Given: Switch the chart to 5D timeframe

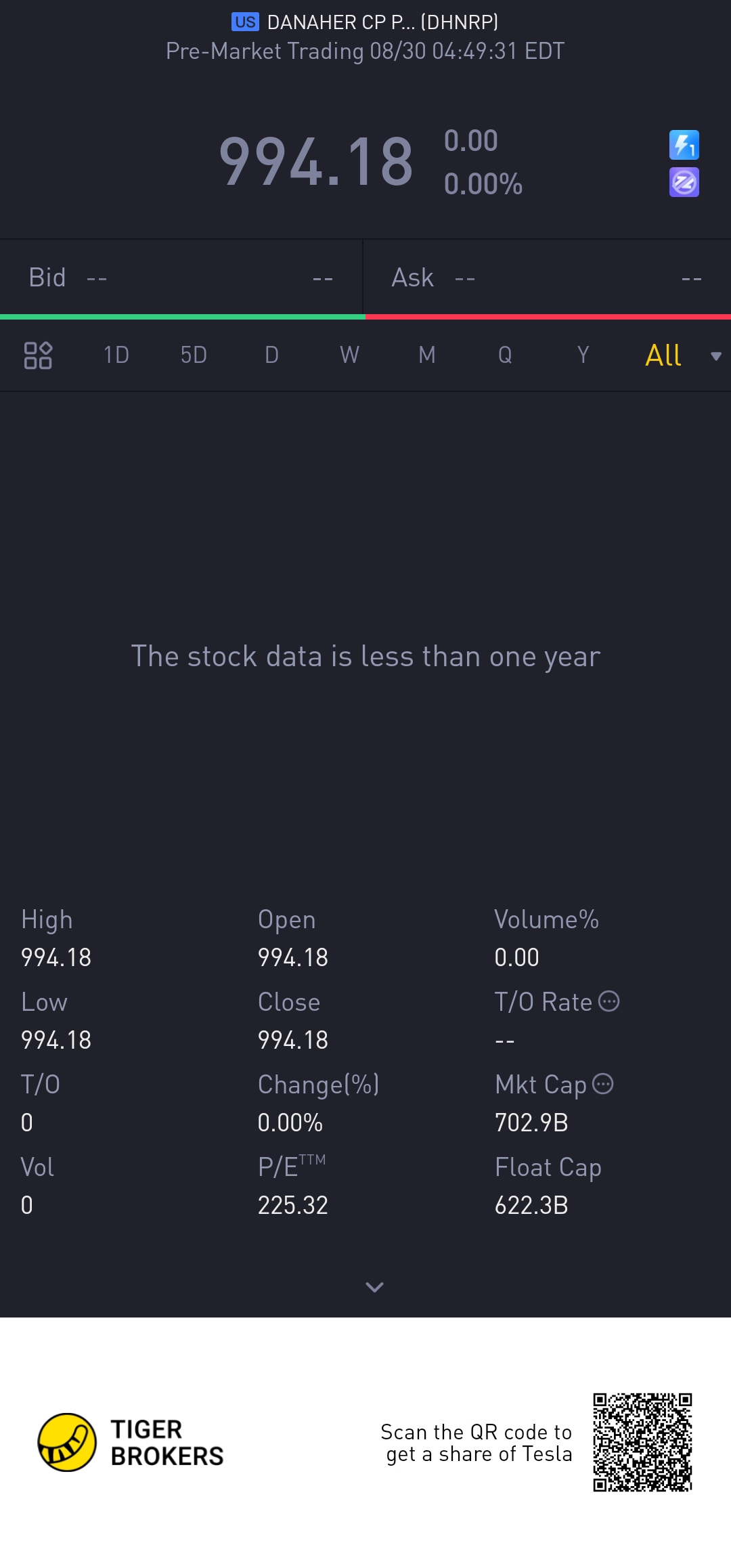Looking at the screenshot, I should click(x=194, y=355).
